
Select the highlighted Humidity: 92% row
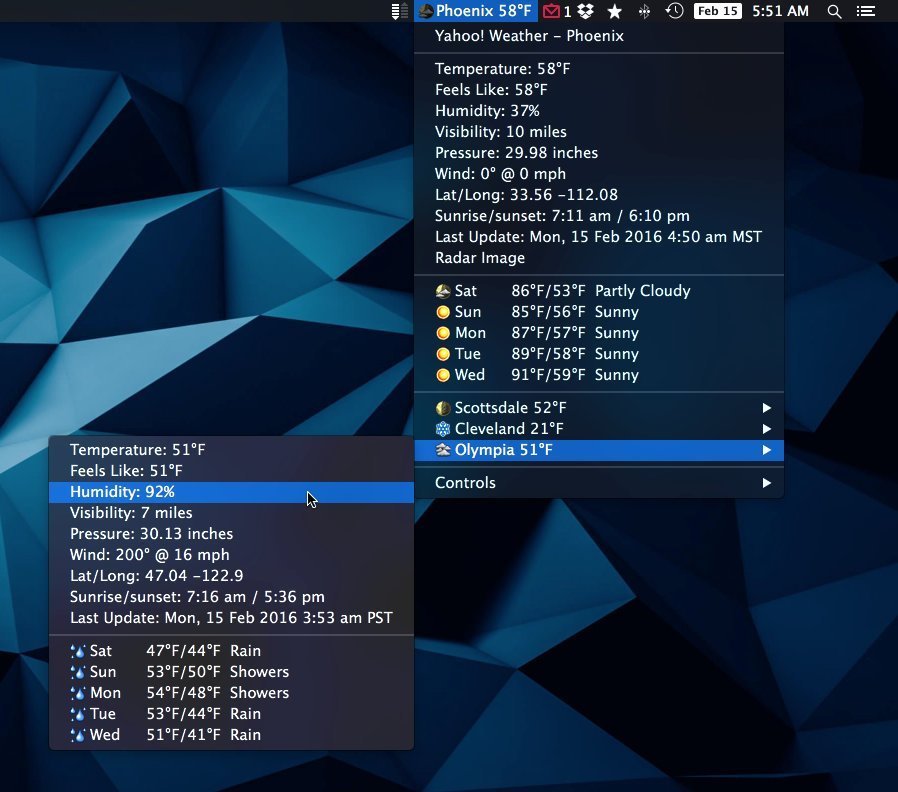click(x=231, y=492)
